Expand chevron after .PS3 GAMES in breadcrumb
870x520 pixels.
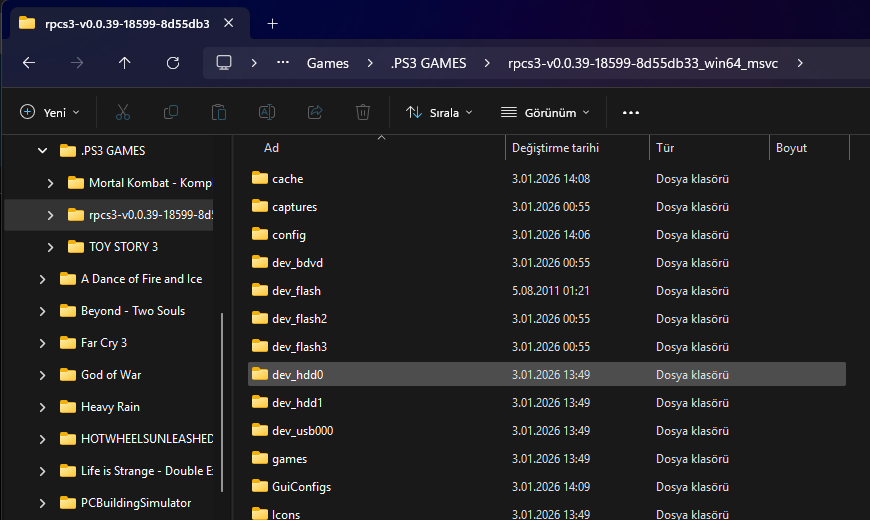(487, 63)
